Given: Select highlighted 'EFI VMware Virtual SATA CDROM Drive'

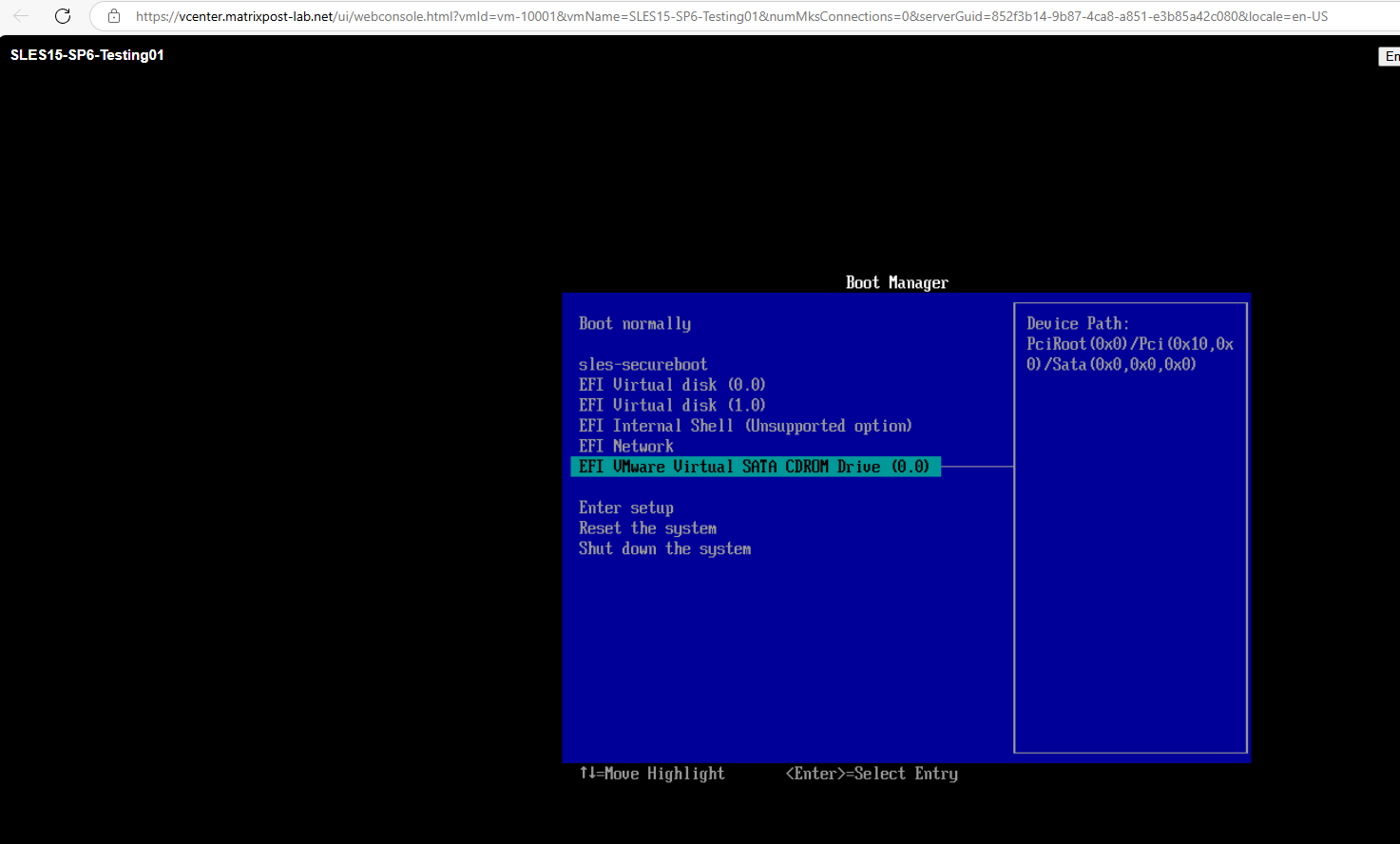Looking at the screenshot, I should (x=756, y=467).
